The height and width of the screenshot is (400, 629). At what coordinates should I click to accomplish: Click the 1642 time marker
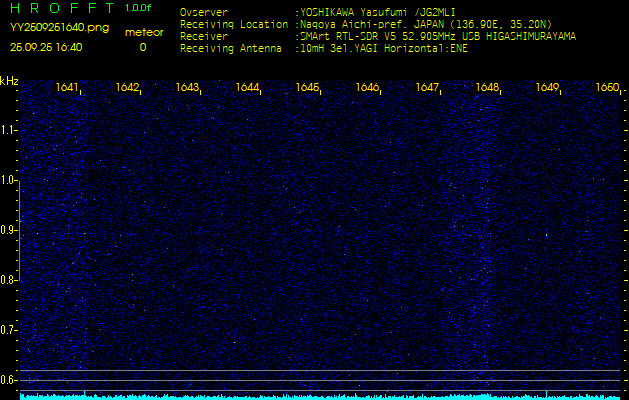coord(127,87)
